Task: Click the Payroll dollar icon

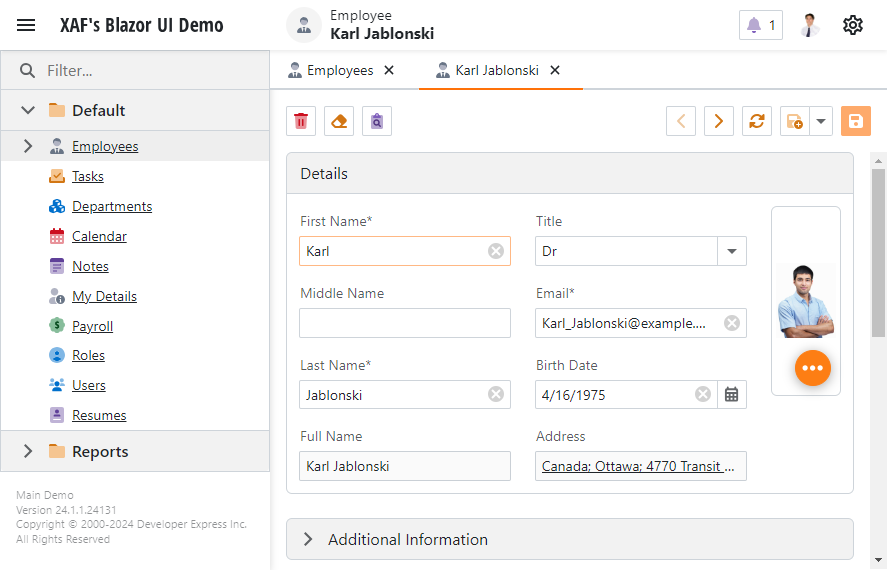Action: [57, 325]
